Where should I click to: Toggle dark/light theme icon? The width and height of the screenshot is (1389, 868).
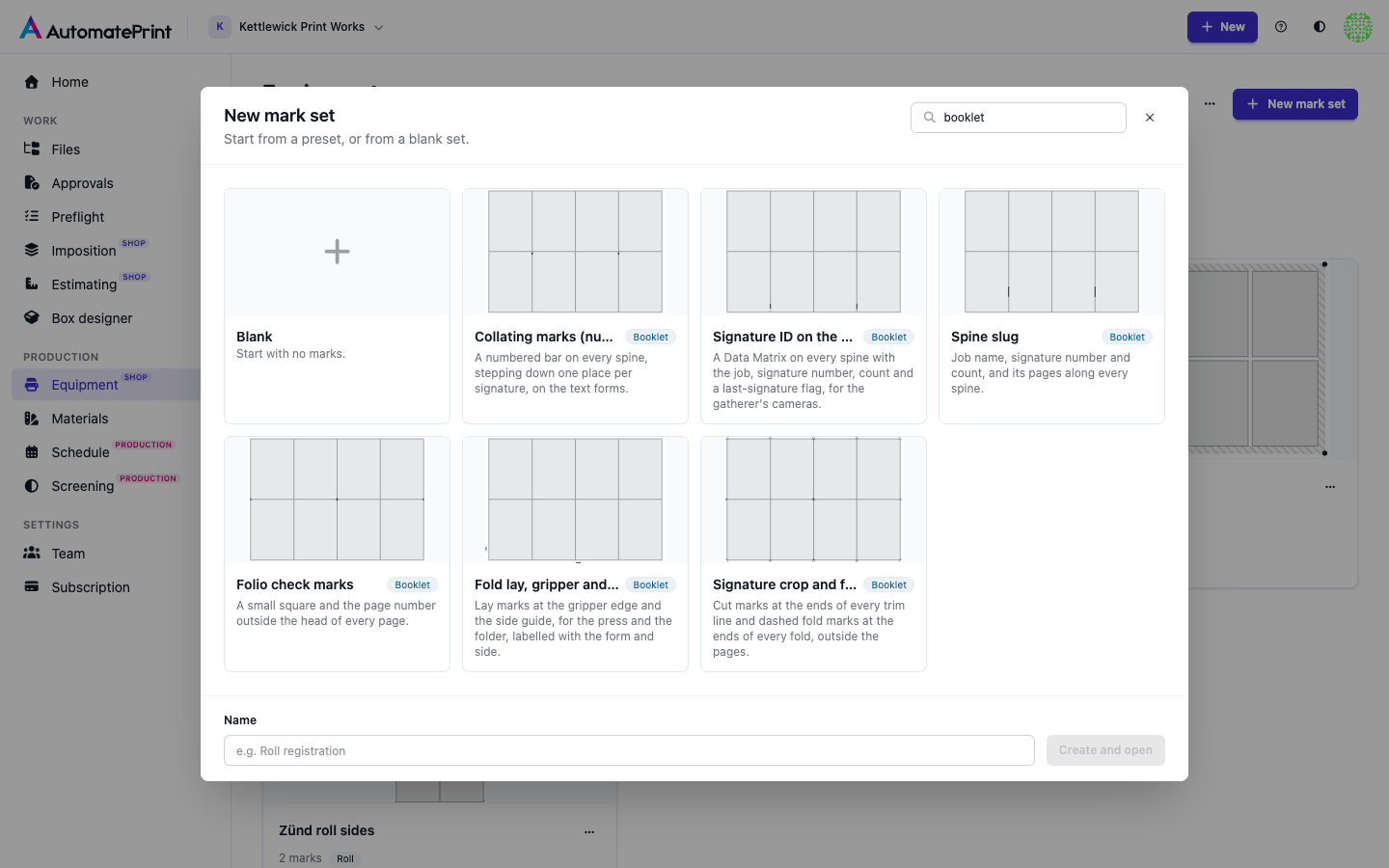click(x=1320, y=27)
